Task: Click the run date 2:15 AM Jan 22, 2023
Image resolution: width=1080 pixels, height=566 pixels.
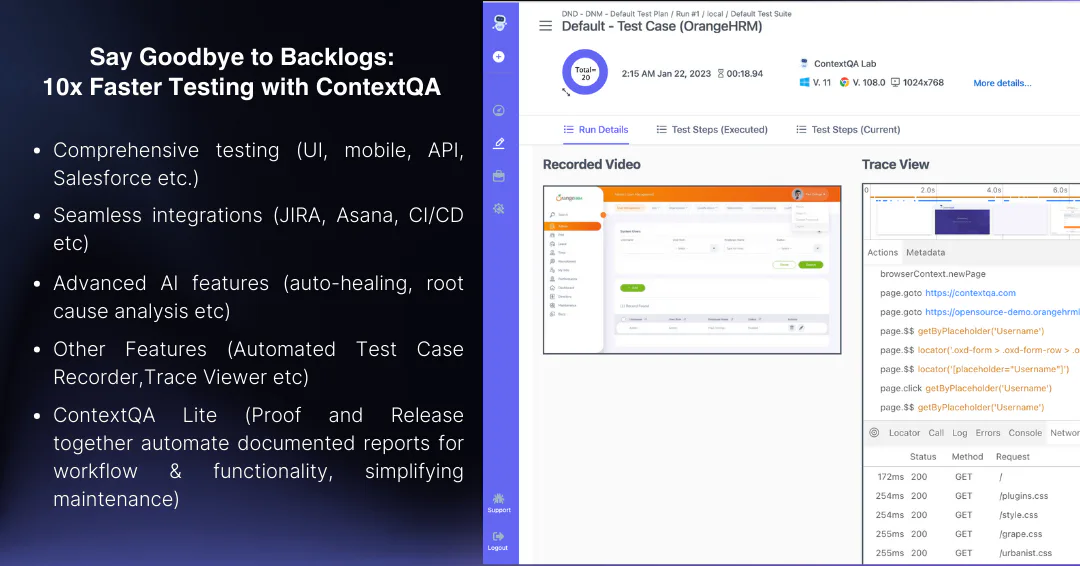Action: [666, 74]
